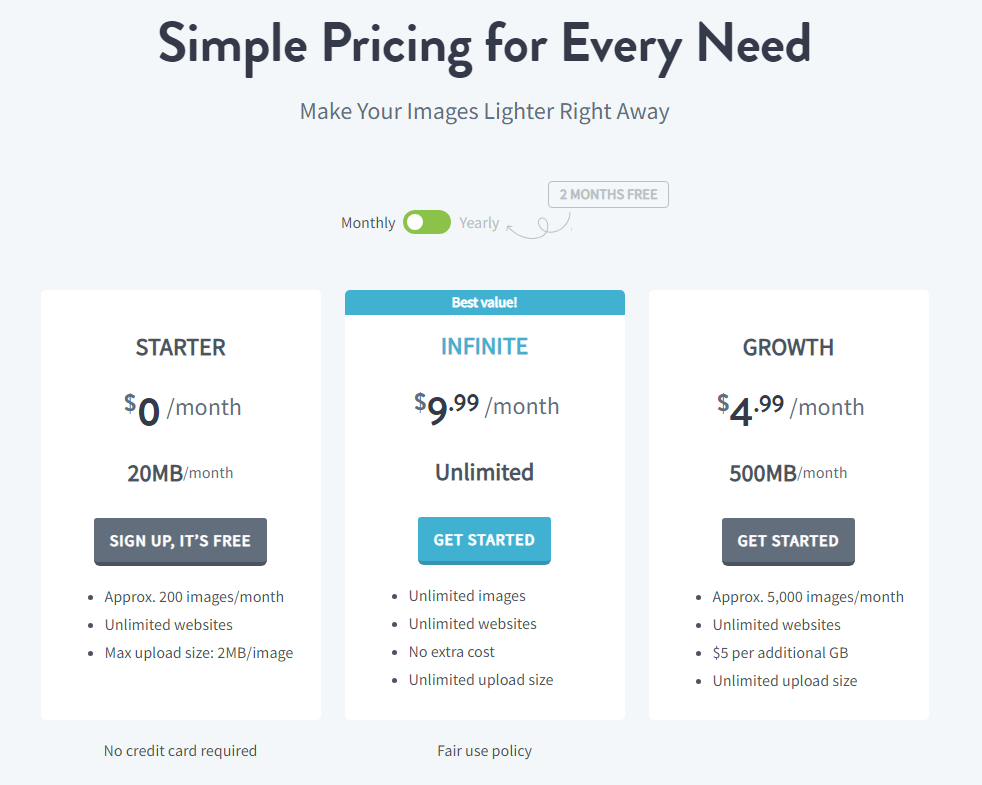Toggle the Monthly/Yearly billing switch

pos(426,222)
